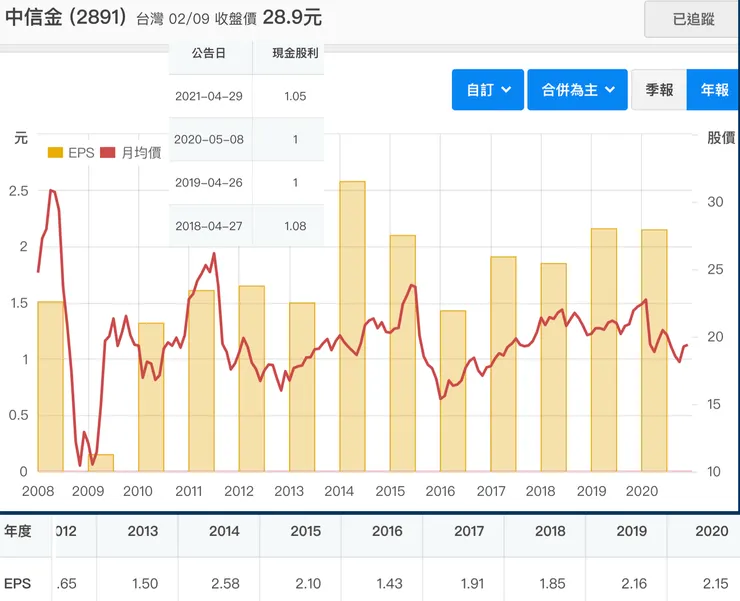The height and width of the screenshot is (601, 740).
Task: Click the 1.91 EPS table value
Action: tap(472, 584)
